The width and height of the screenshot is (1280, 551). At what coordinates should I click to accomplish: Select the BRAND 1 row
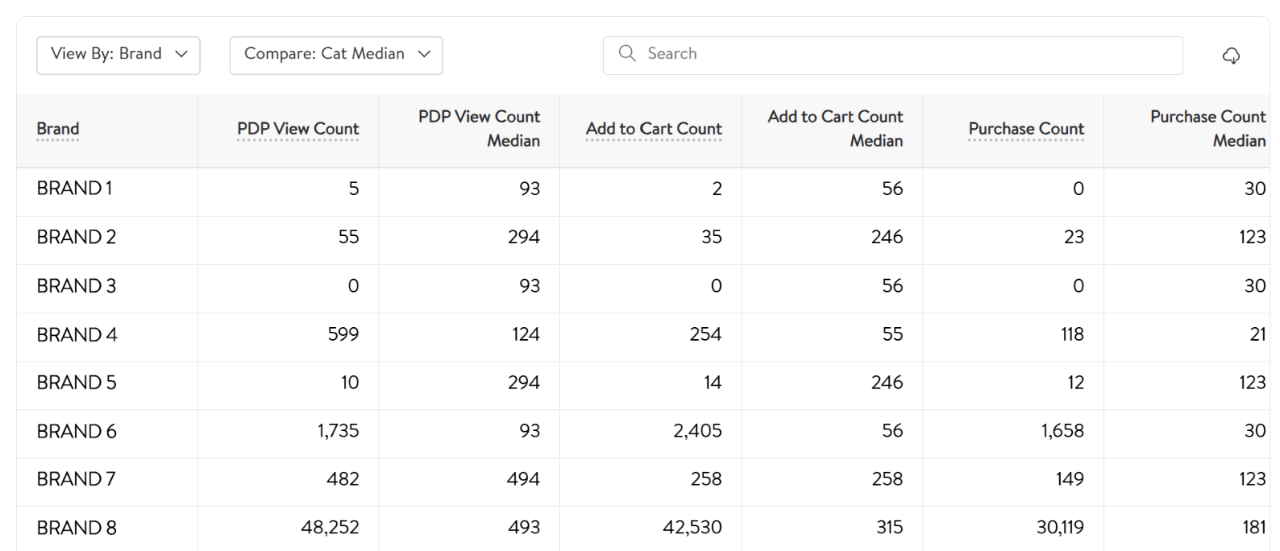point(73,189)
